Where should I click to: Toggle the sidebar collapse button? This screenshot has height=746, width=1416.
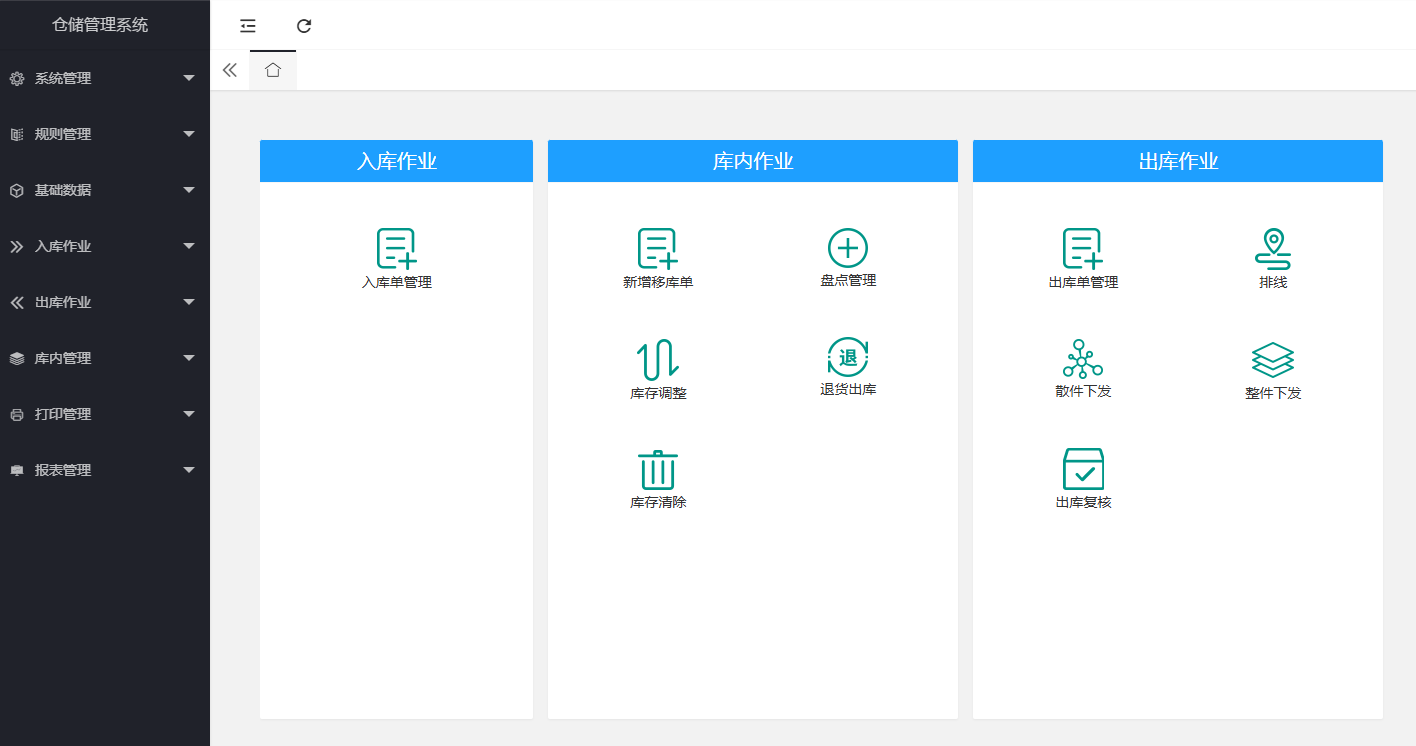coord(248,26)
